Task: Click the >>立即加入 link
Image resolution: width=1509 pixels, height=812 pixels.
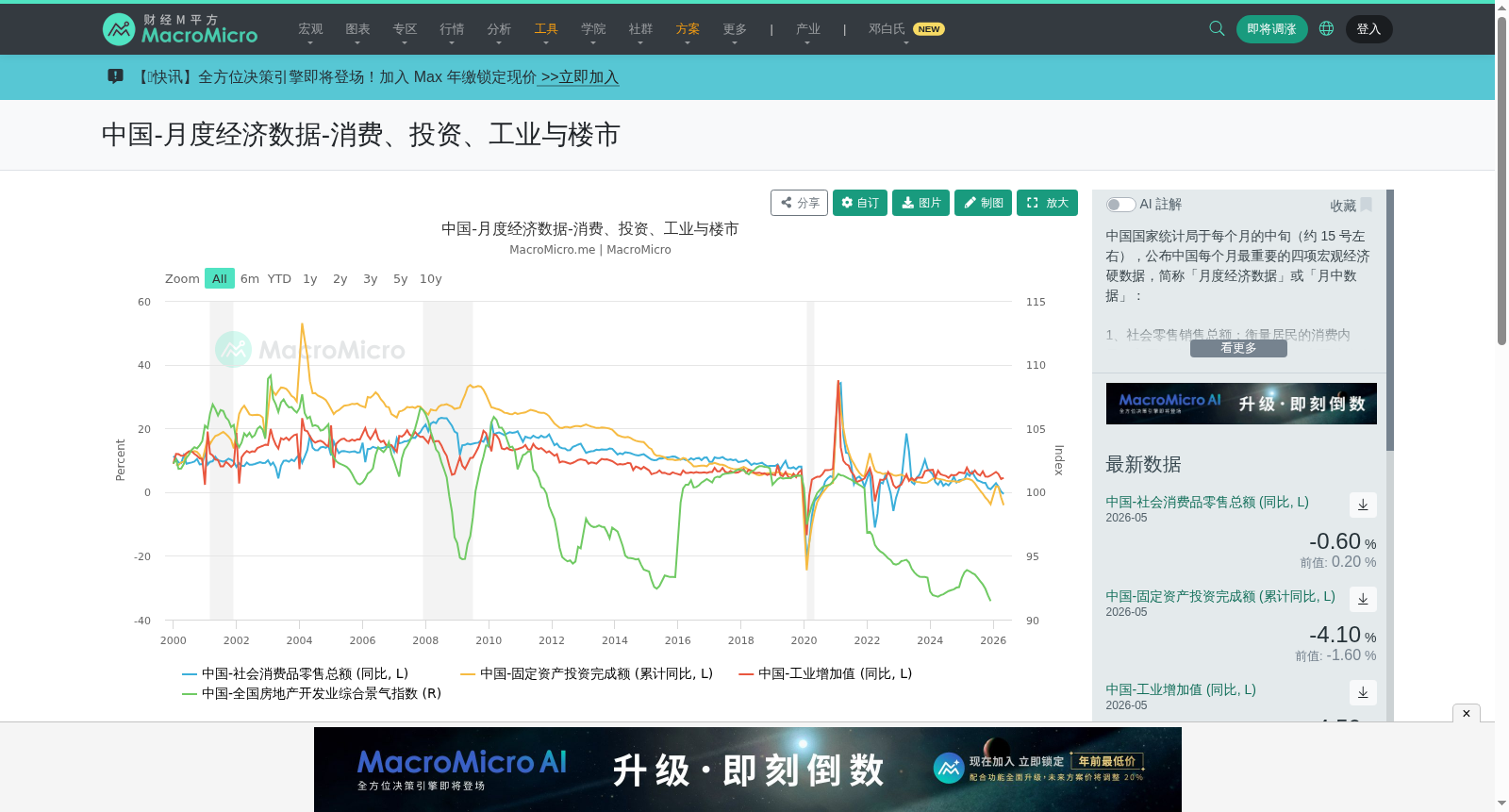Action: (x=579, y=77)
